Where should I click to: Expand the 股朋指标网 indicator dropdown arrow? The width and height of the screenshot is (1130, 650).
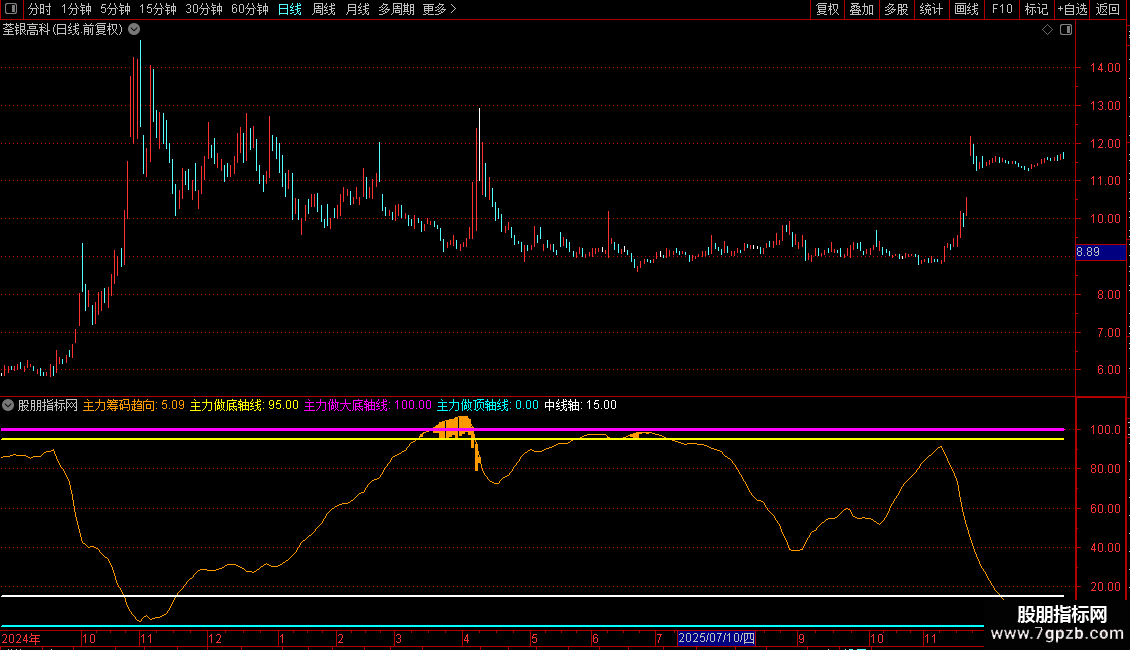pos(9,405)
